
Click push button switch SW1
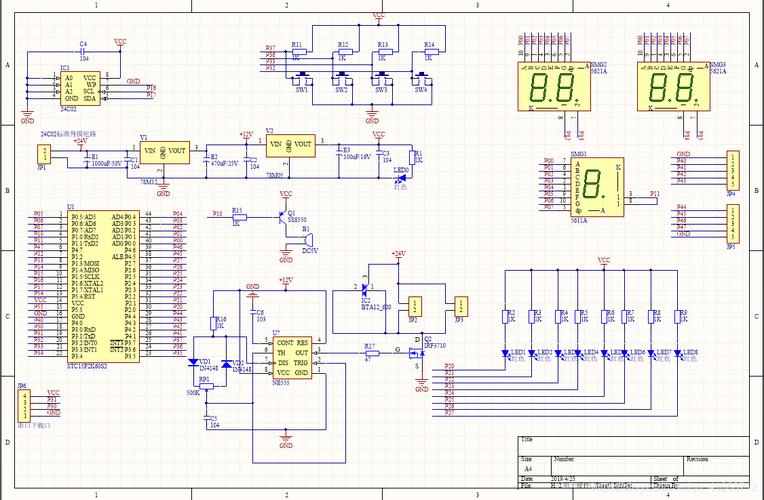pos(304,78)
